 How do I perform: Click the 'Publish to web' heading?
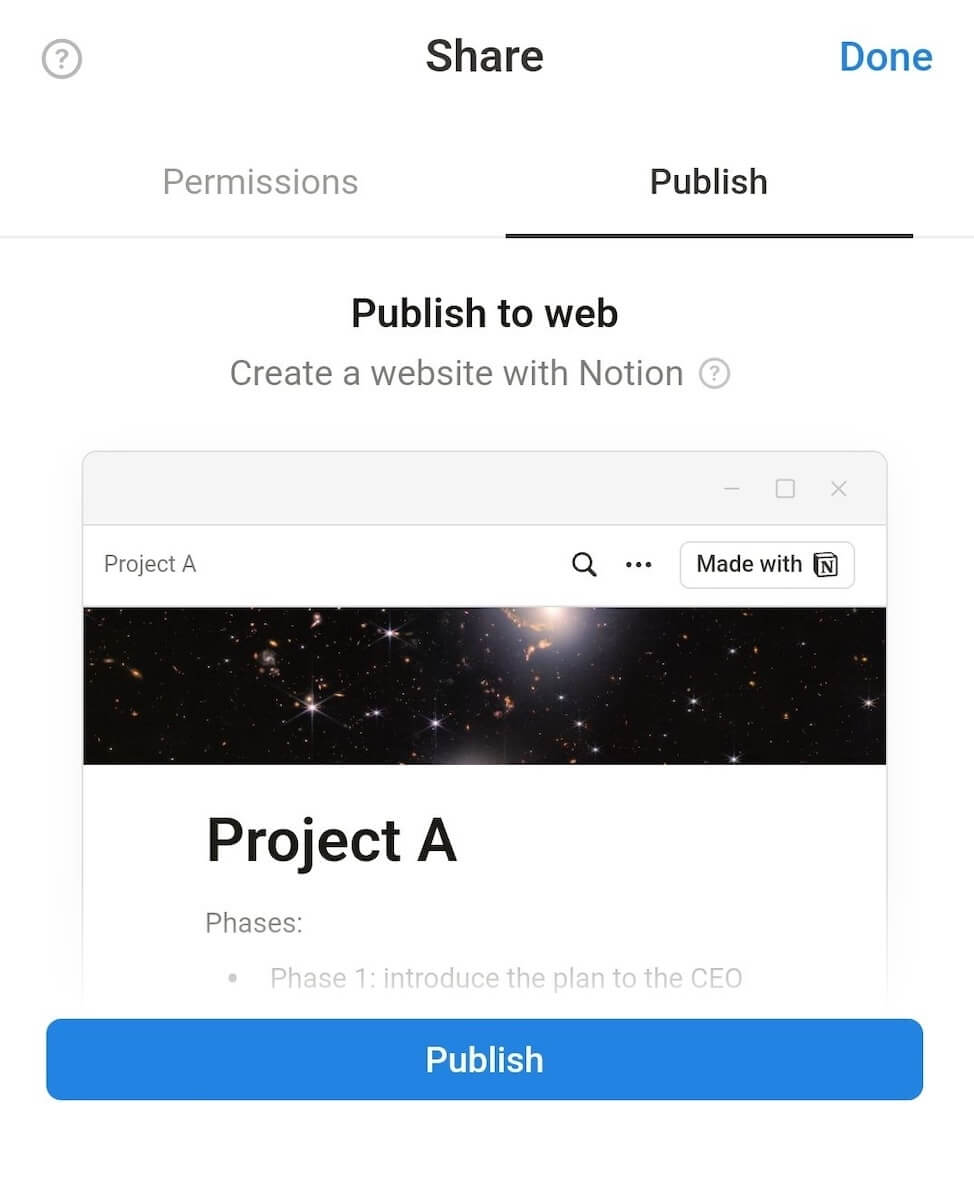pos(485,314)
